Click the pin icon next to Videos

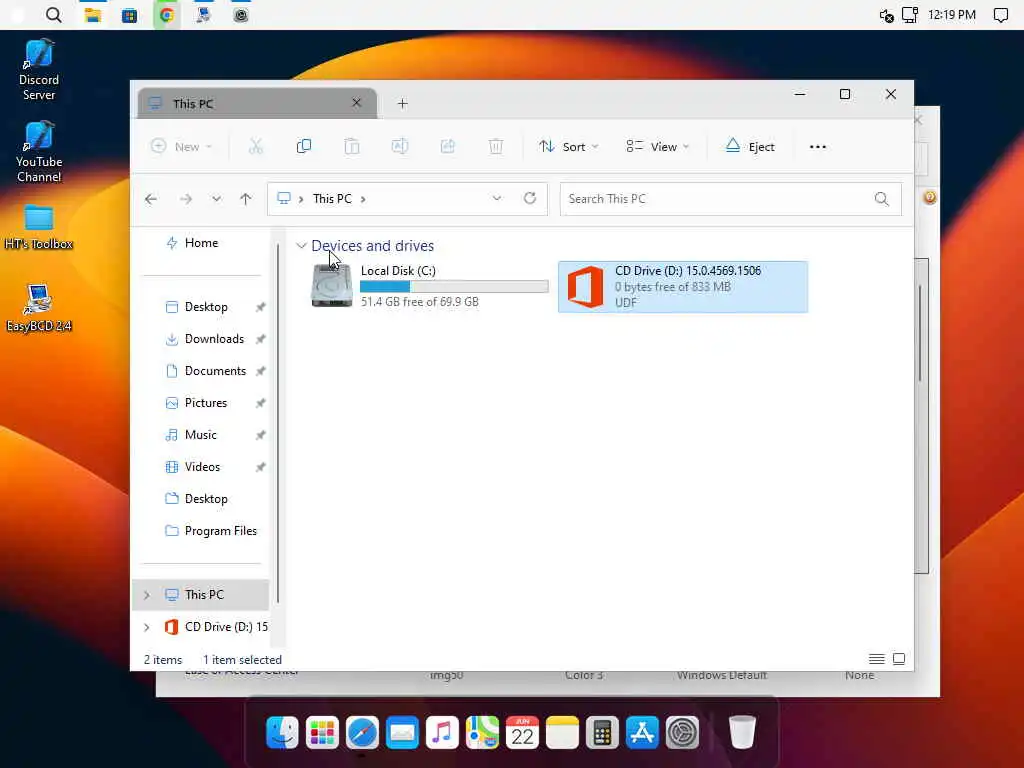point(261,467)
